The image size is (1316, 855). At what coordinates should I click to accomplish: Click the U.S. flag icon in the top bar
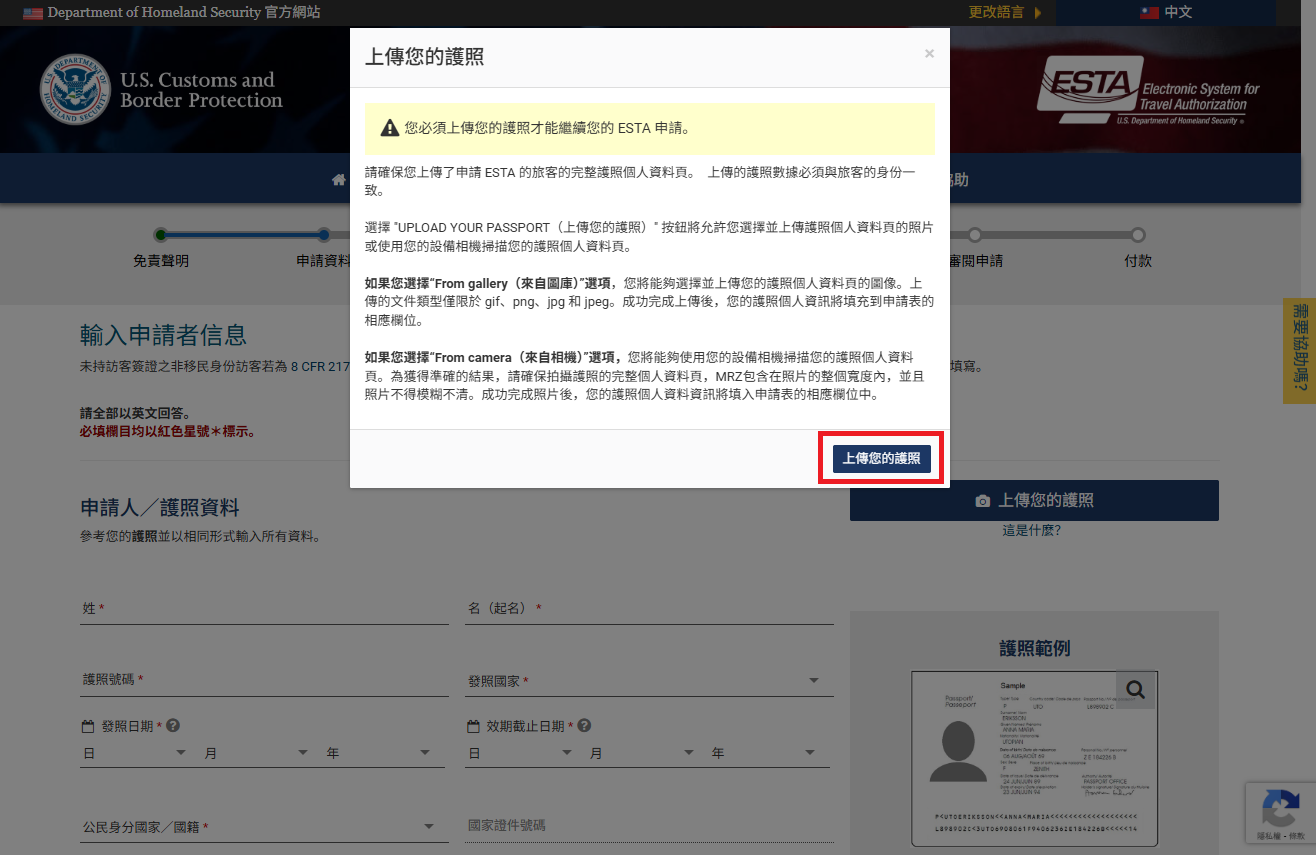pos(32,13)
